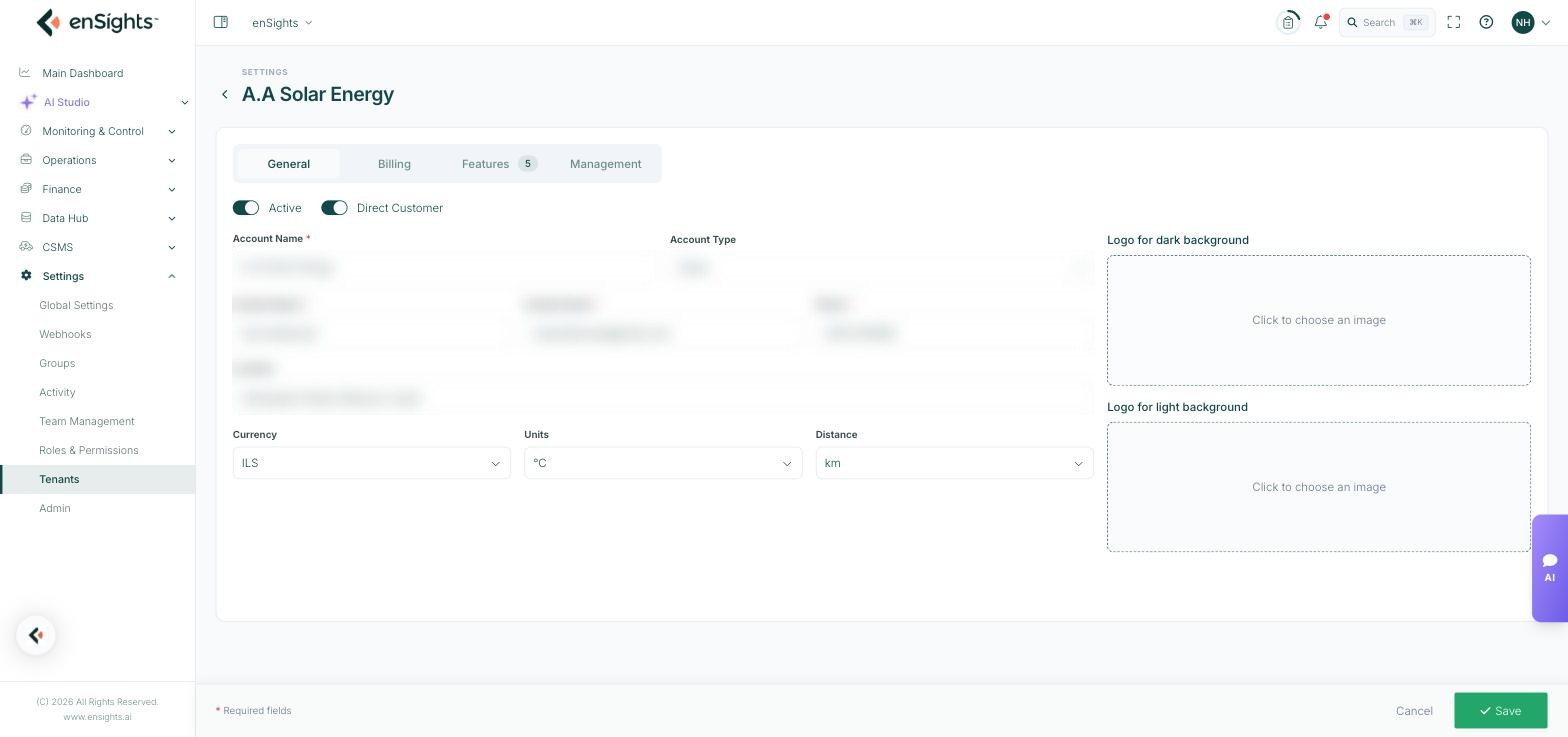Expand the Monitoring & Control menu

pyautogui.click(x=98, y=131)
